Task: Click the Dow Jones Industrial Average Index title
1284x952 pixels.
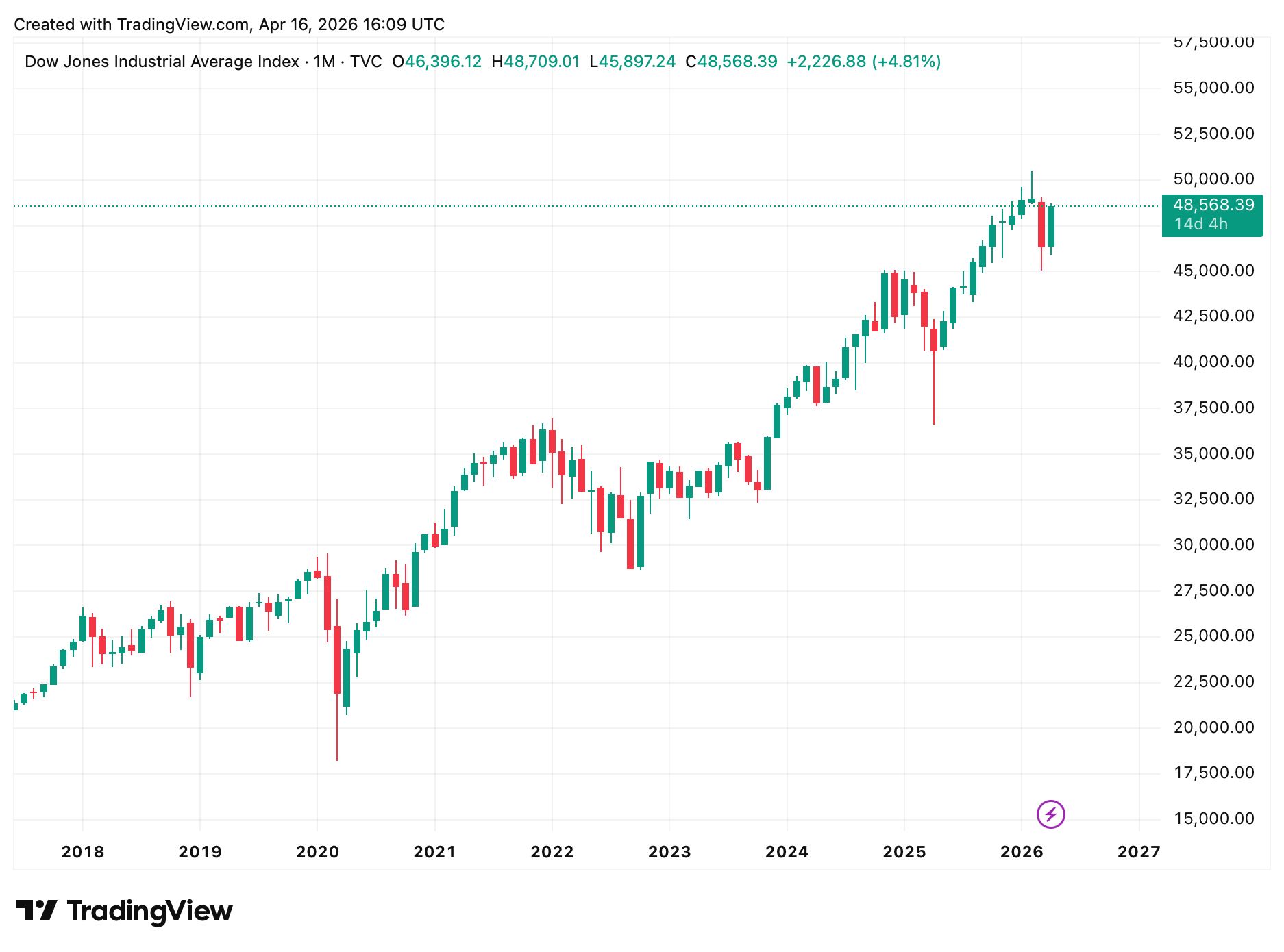Action: point(162,62)
